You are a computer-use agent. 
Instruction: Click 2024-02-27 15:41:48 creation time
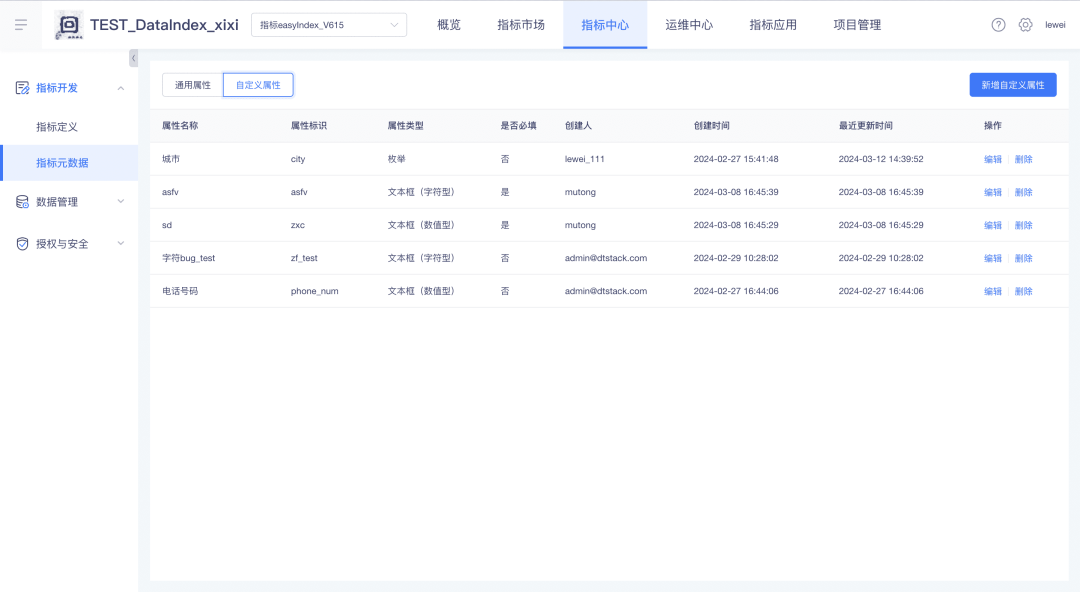[736, 159]
